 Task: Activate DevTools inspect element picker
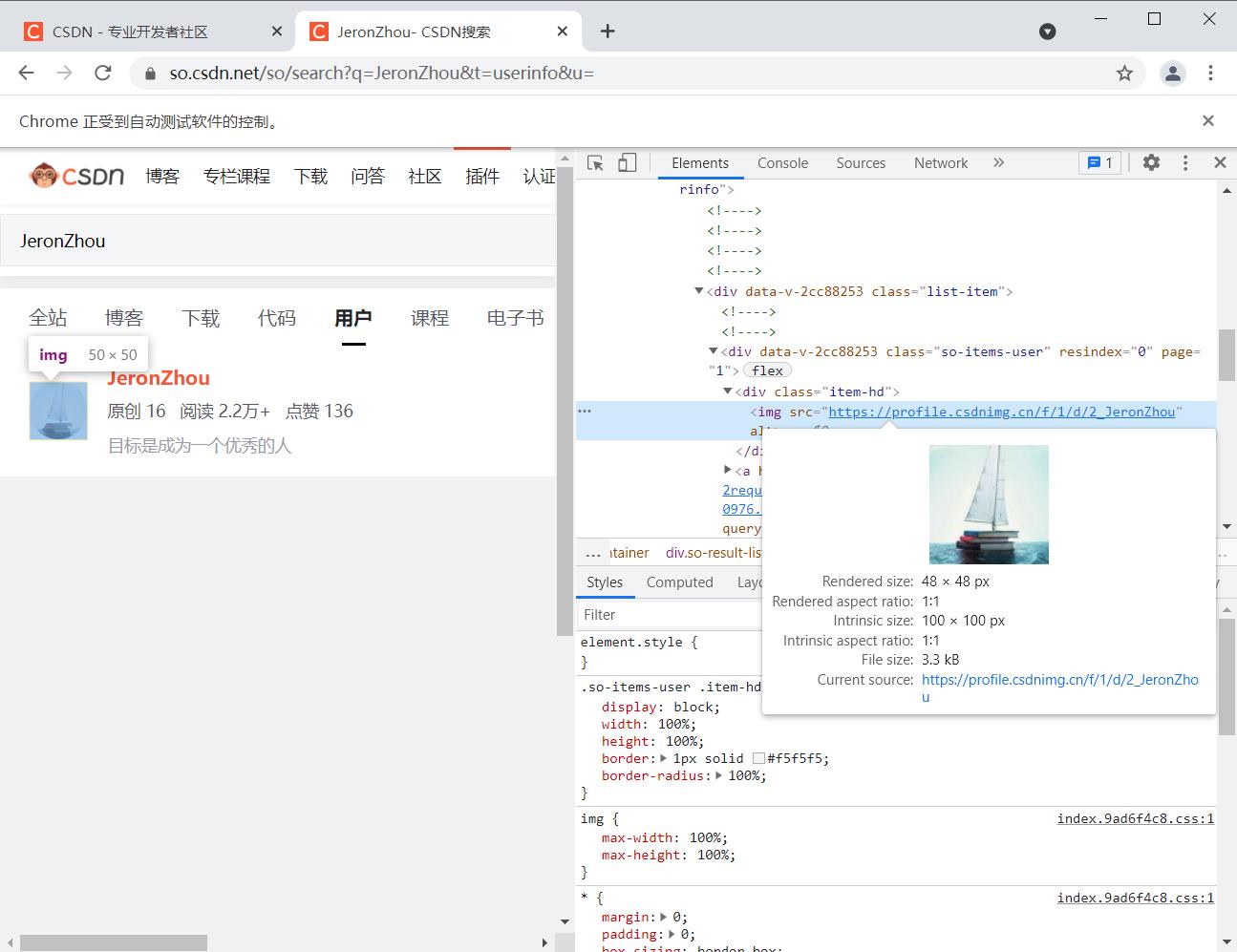595,163
